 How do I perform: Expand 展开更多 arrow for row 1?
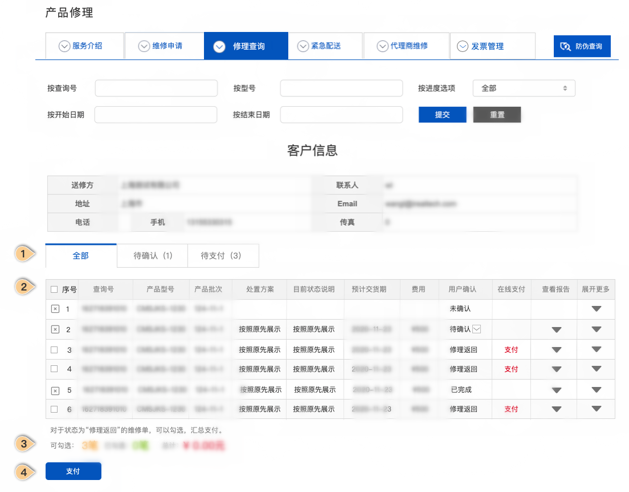(596, 309)
